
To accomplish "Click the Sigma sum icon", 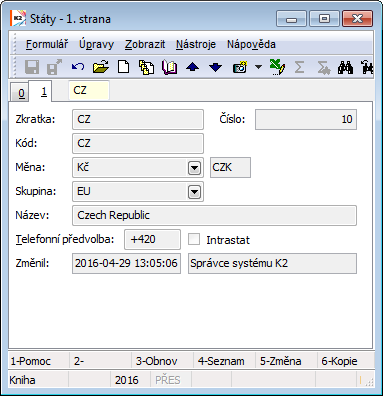I will pos(299,67).
